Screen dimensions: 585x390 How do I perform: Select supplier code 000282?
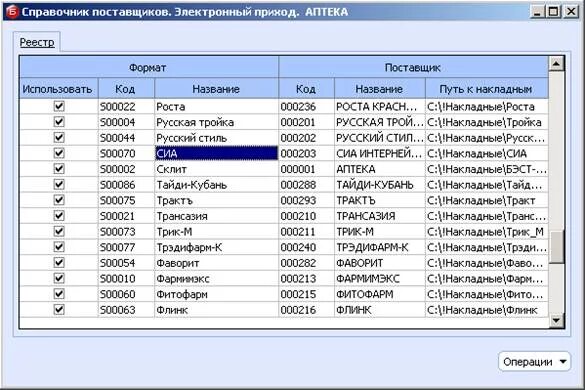306,263
